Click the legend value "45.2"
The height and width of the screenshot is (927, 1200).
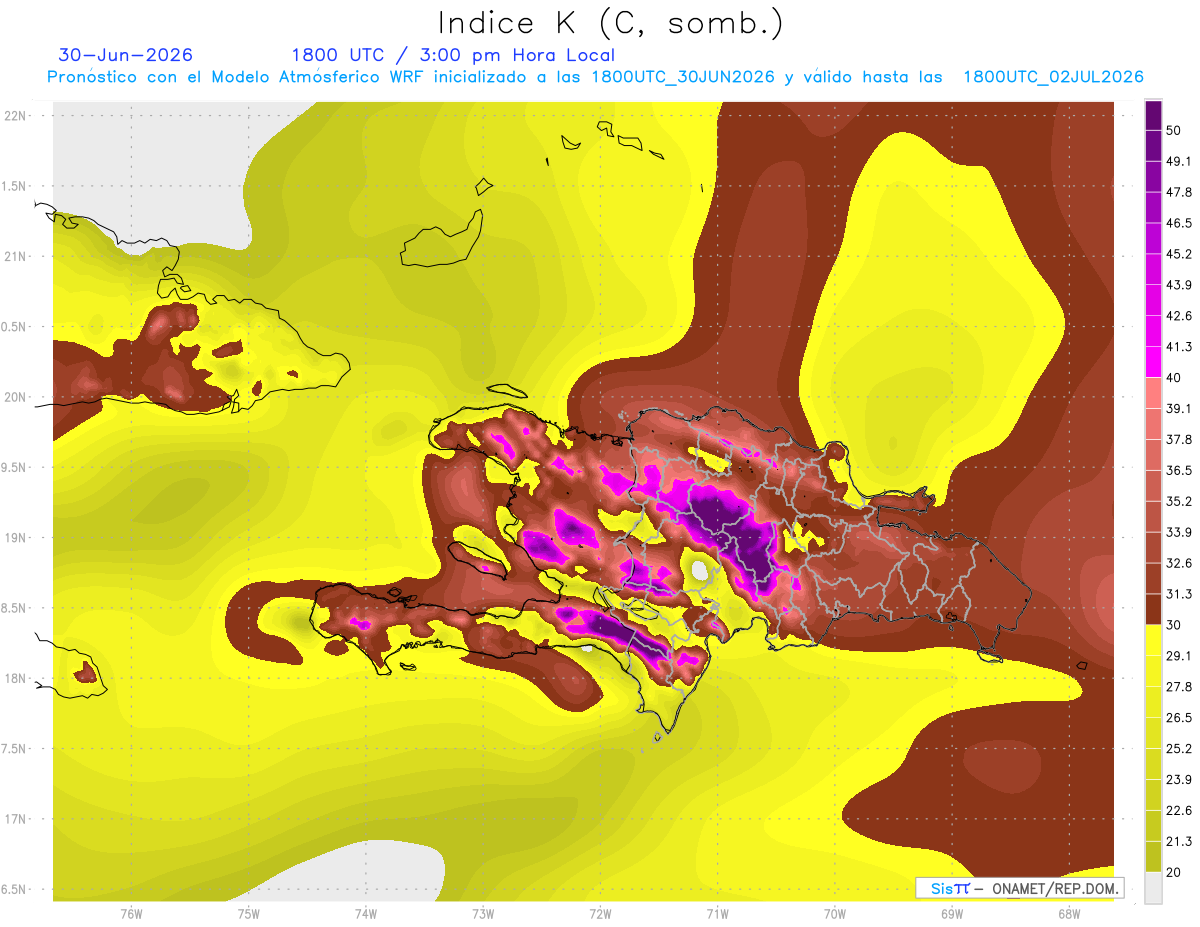[1179, 254]
